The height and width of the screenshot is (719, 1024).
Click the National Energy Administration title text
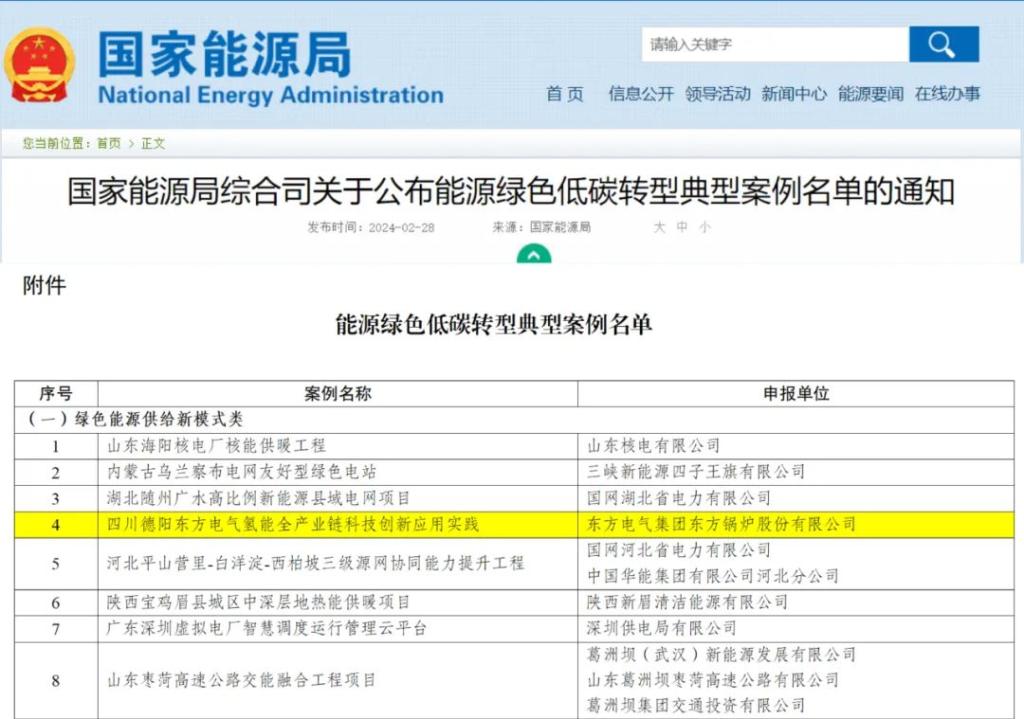click(270, 95)
